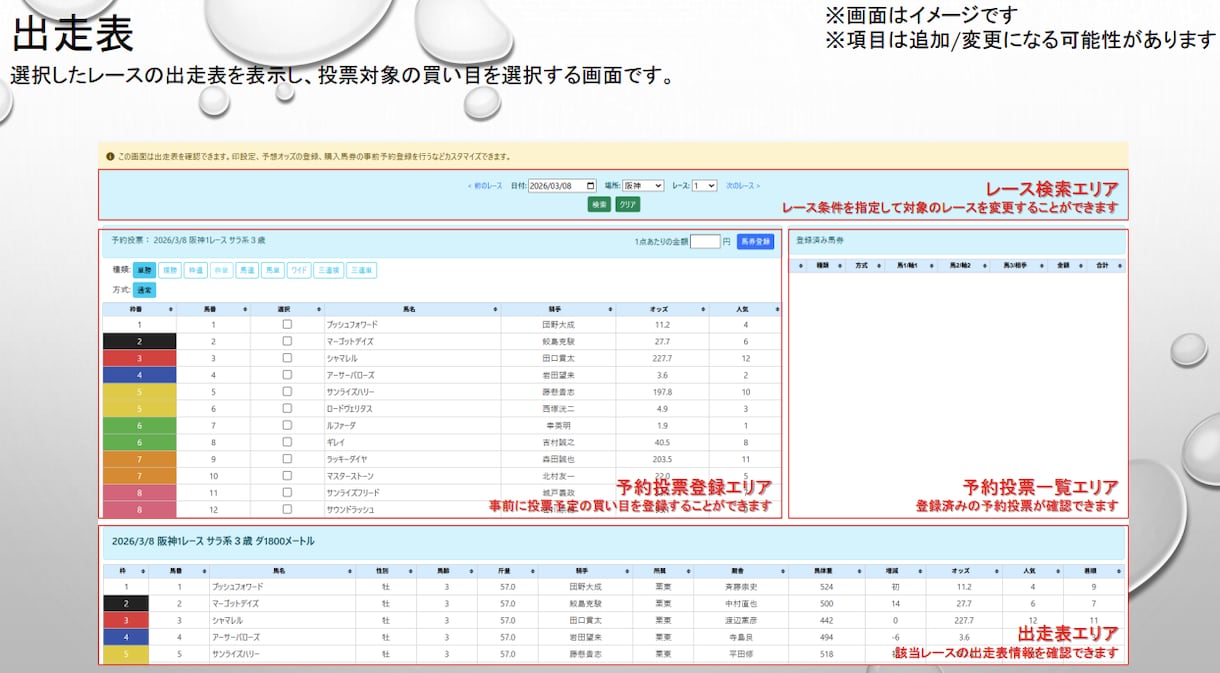Check the box beside アーサーバローズ
Screen dimensions: 1220x673
click(x=287, y=375)
